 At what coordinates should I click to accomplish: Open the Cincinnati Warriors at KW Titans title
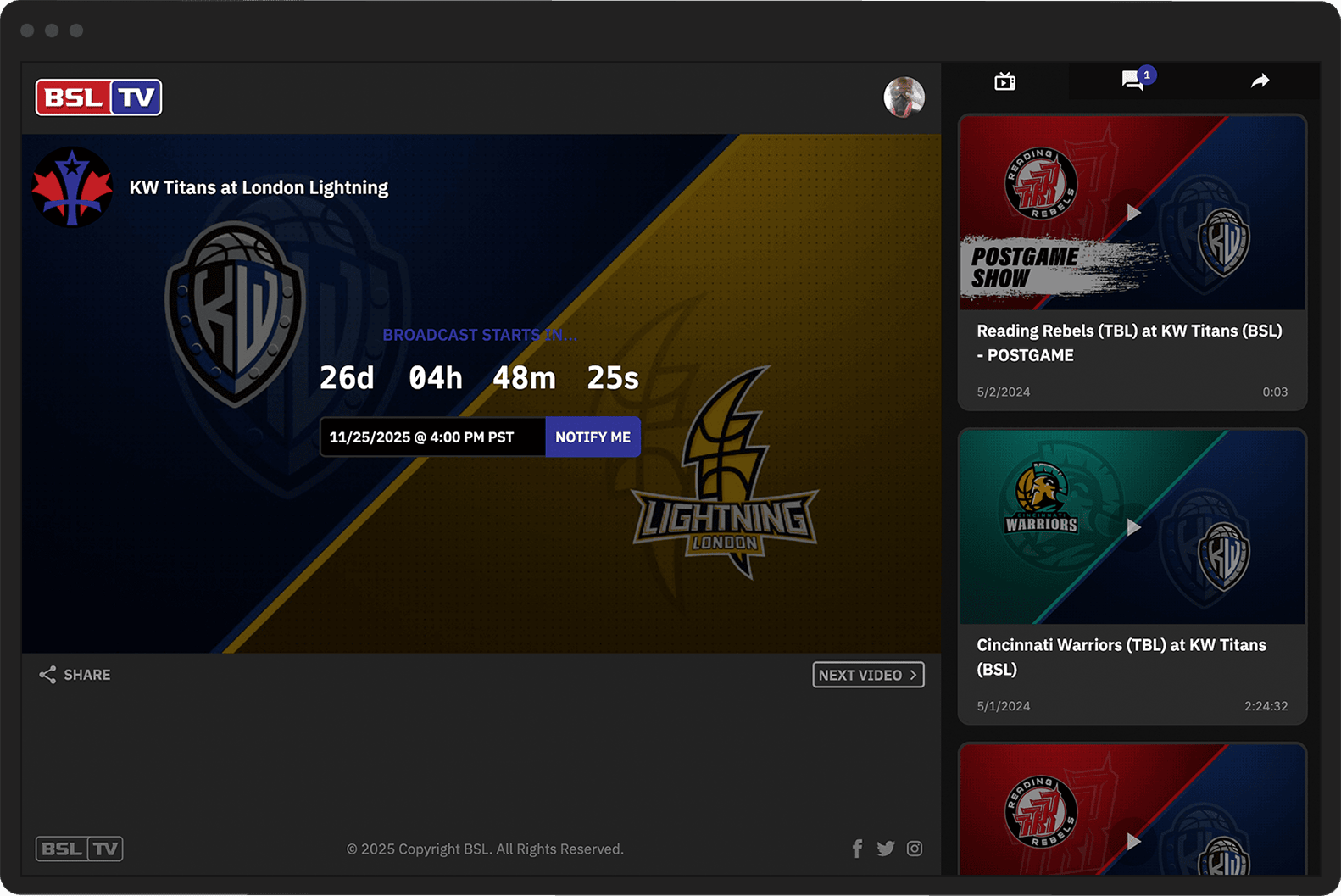(x=1121, y=657)
